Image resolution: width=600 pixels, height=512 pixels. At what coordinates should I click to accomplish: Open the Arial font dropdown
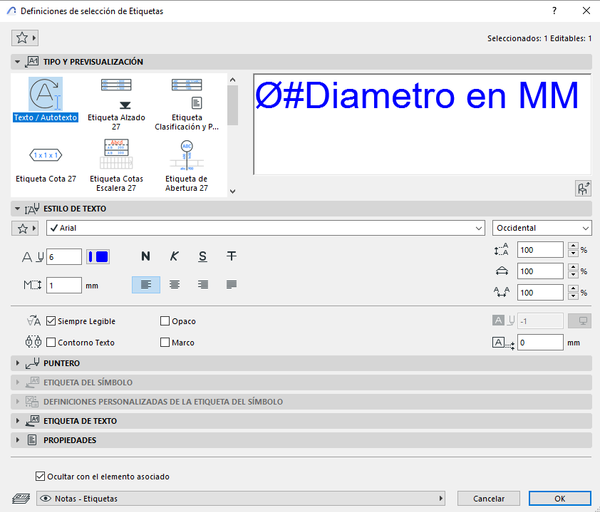coord(266,228)
